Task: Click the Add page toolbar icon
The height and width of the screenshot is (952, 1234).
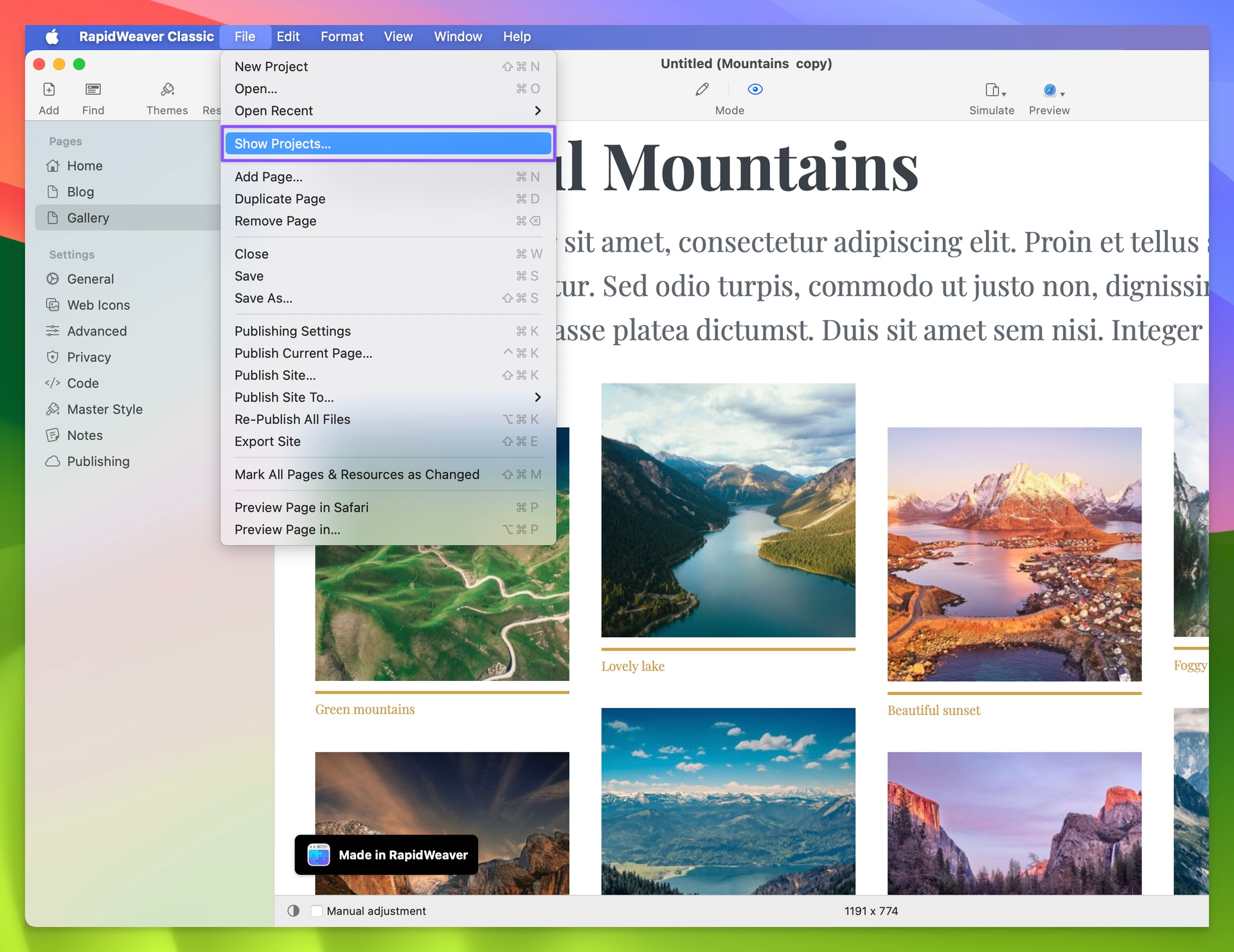Action: pos(49,90)
